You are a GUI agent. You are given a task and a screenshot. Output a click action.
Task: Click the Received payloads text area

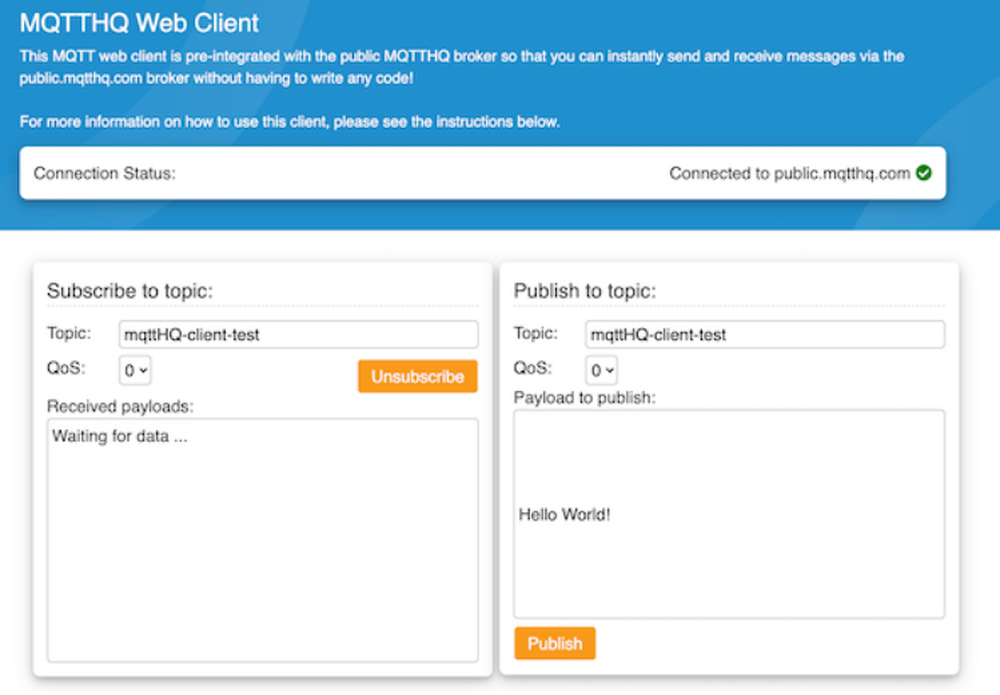point(262,540)
